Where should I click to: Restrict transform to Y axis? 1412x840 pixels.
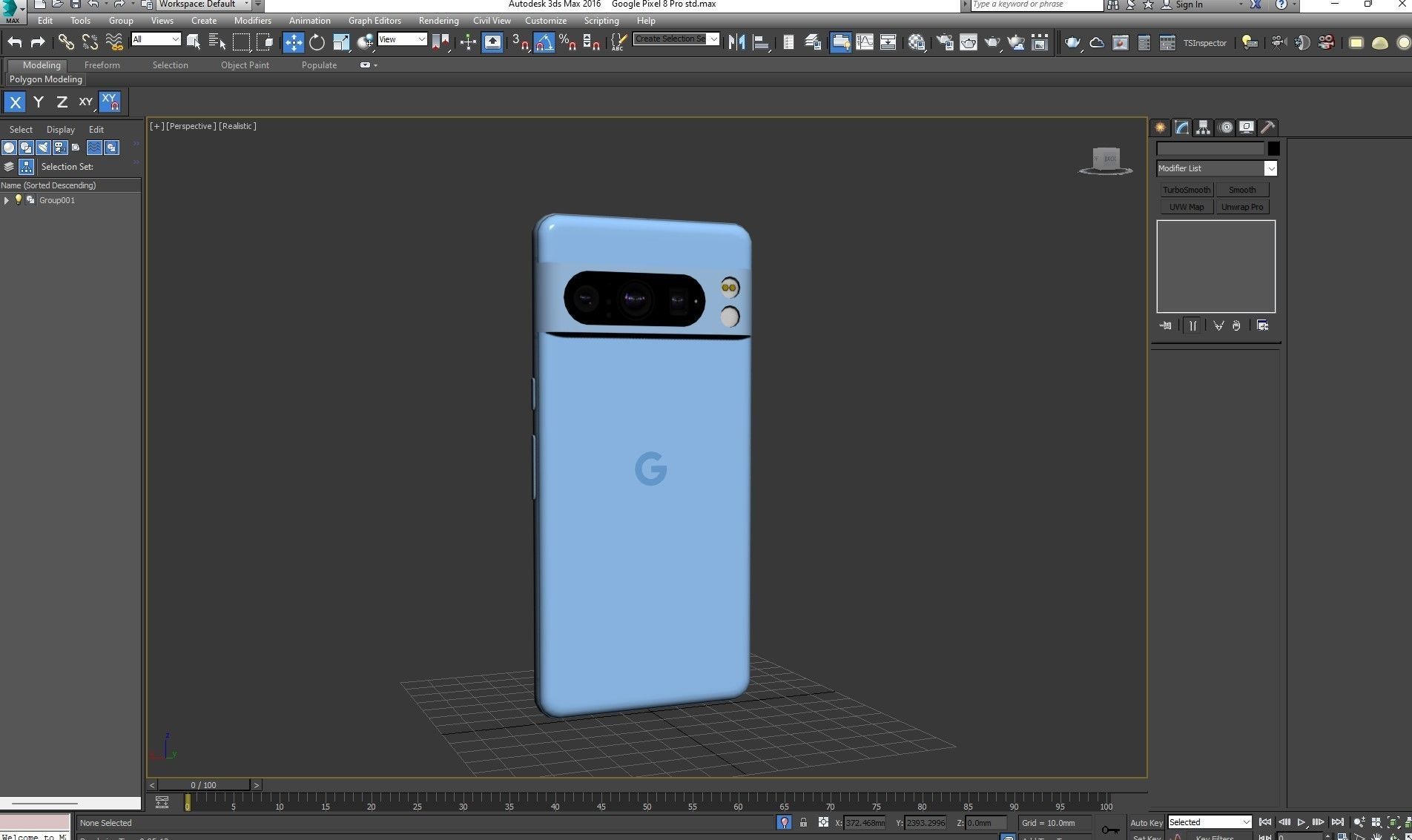(39, 102)
